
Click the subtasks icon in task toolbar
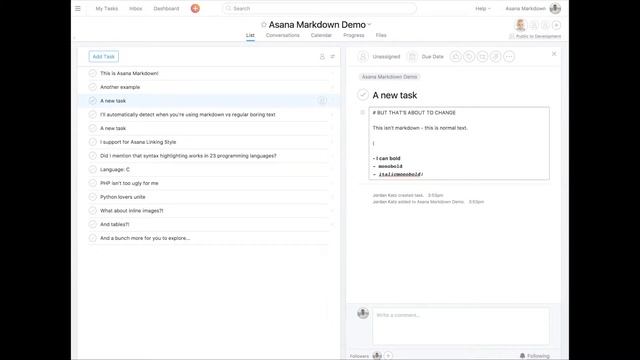482,57
